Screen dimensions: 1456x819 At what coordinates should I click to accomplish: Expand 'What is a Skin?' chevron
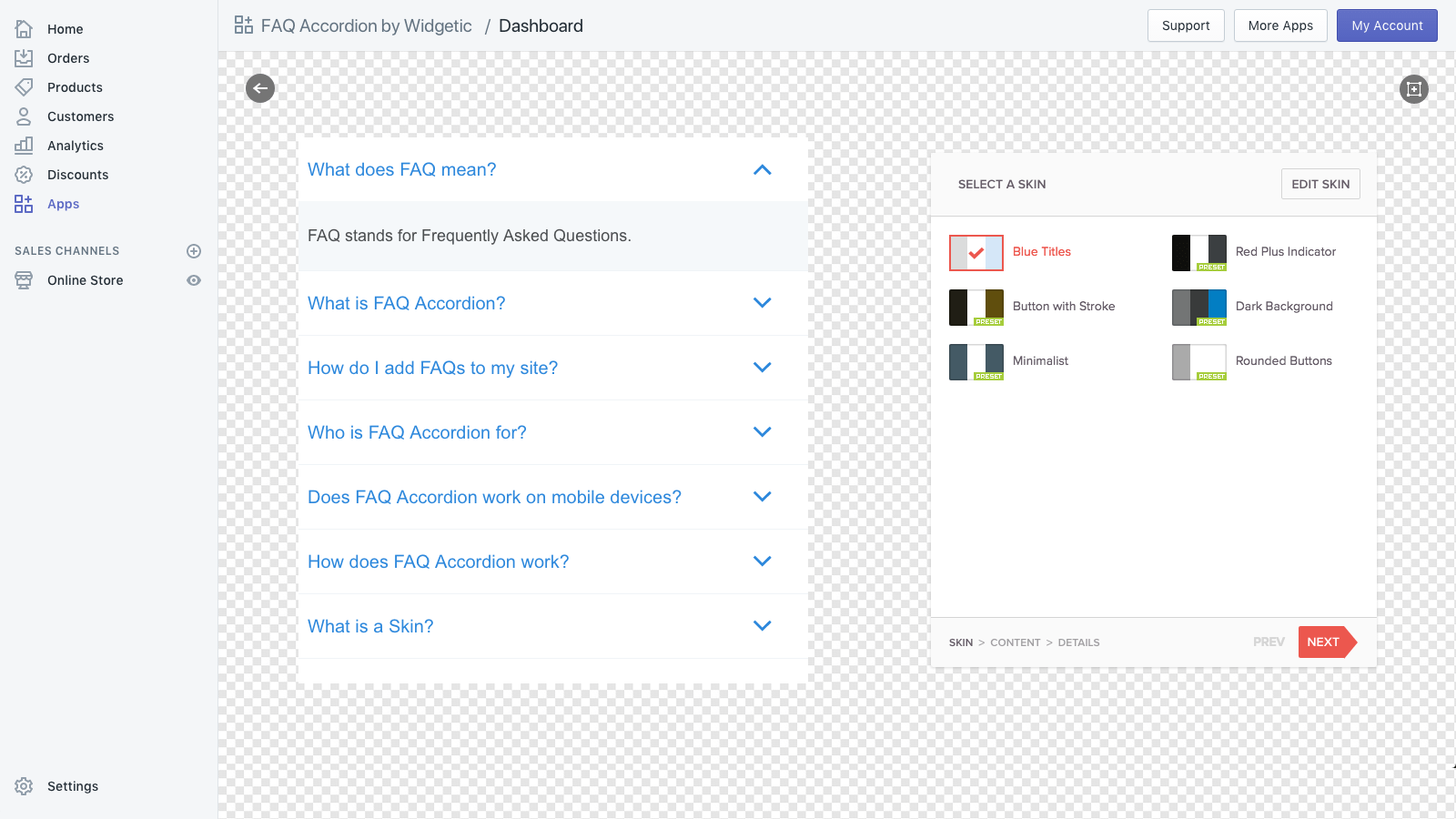pyautogui.click(x=763, y=626)
